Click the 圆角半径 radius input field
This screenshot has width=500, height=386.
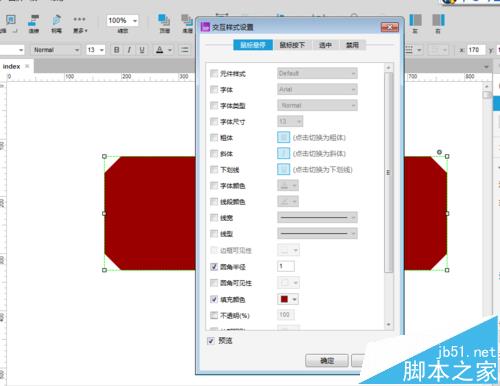(x=286, y=266)
